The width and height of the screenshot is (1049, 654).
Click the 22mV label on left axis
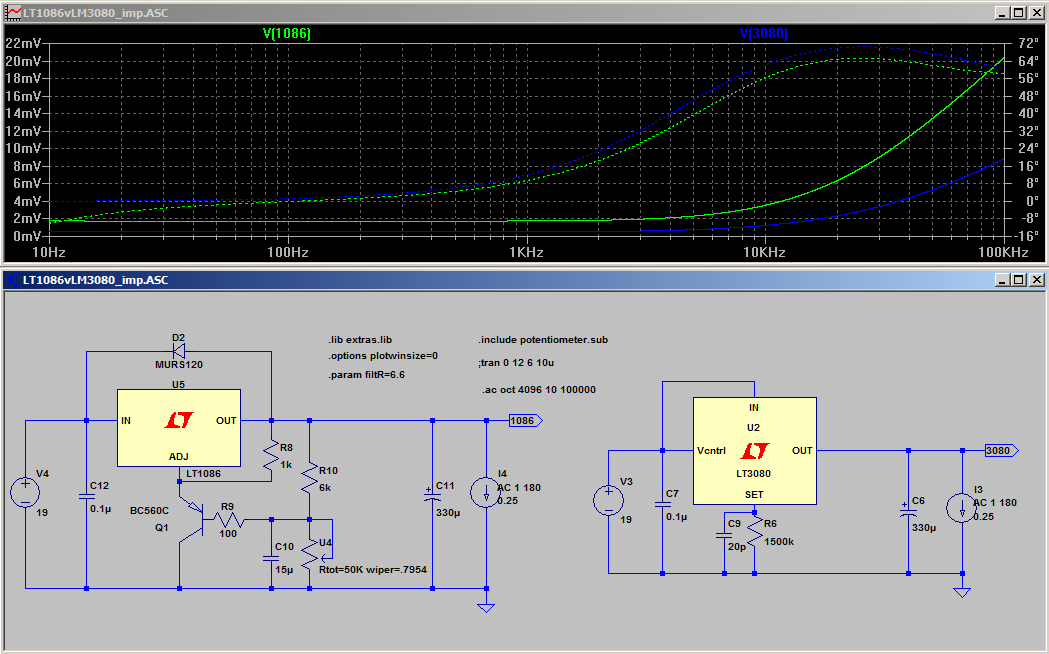coord(23,43)
